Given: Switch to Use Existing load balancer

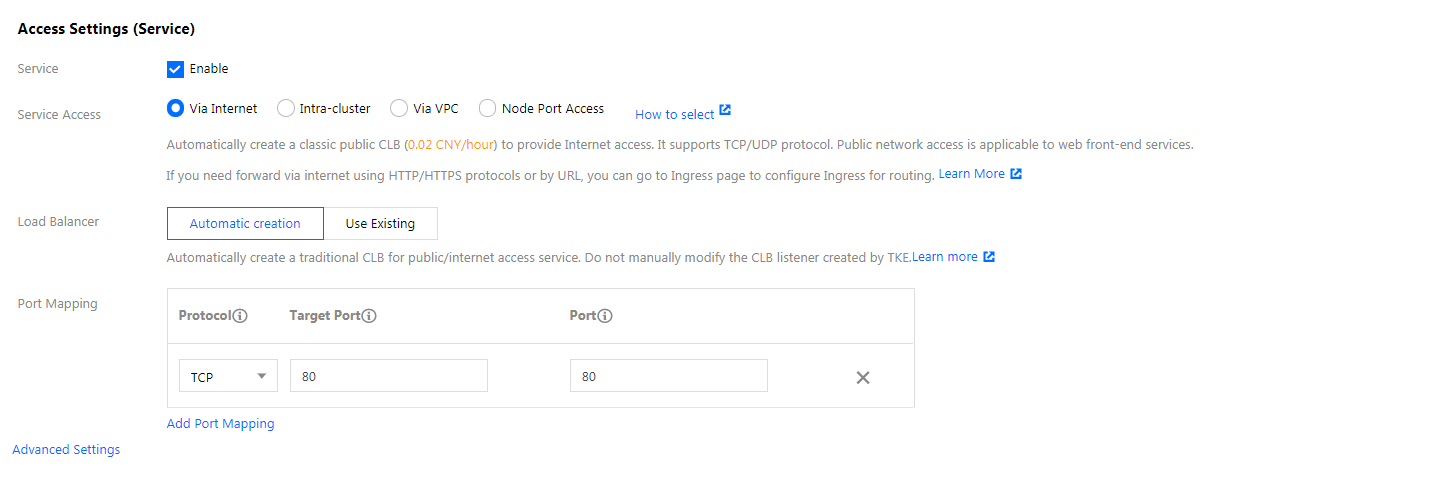Looking at the screenshot, I should tap(380, 223).
